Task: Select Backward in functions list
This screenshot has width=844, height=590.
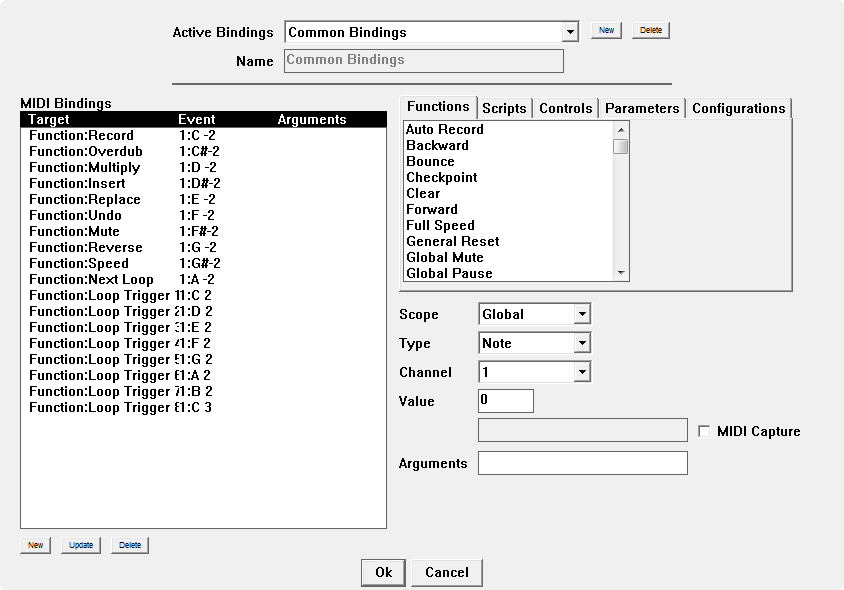Action: coord(509,145)
